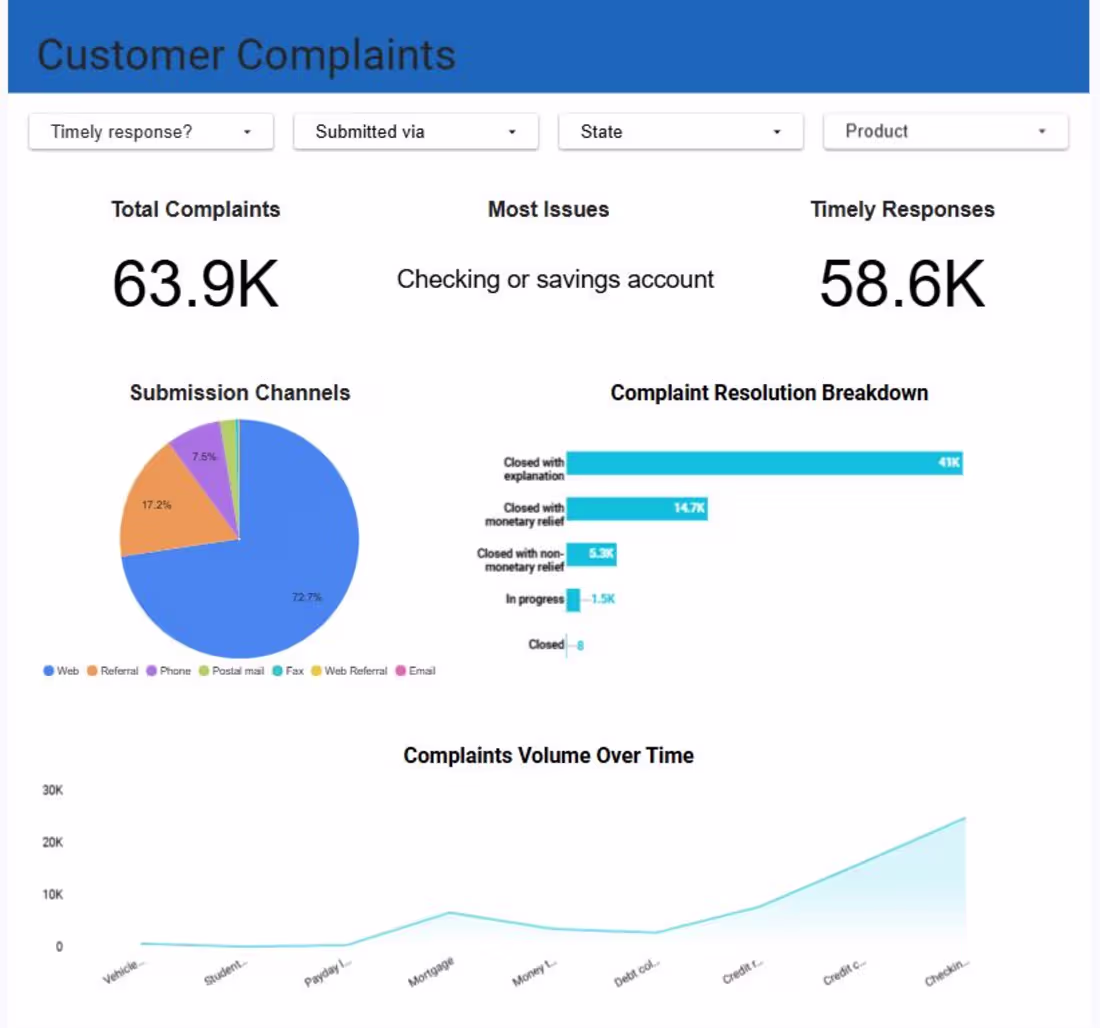The width and height of the screenshot is (1100, 1028).
Task: Open the Product filter dropdown
Action: click(x=944, y=131)
